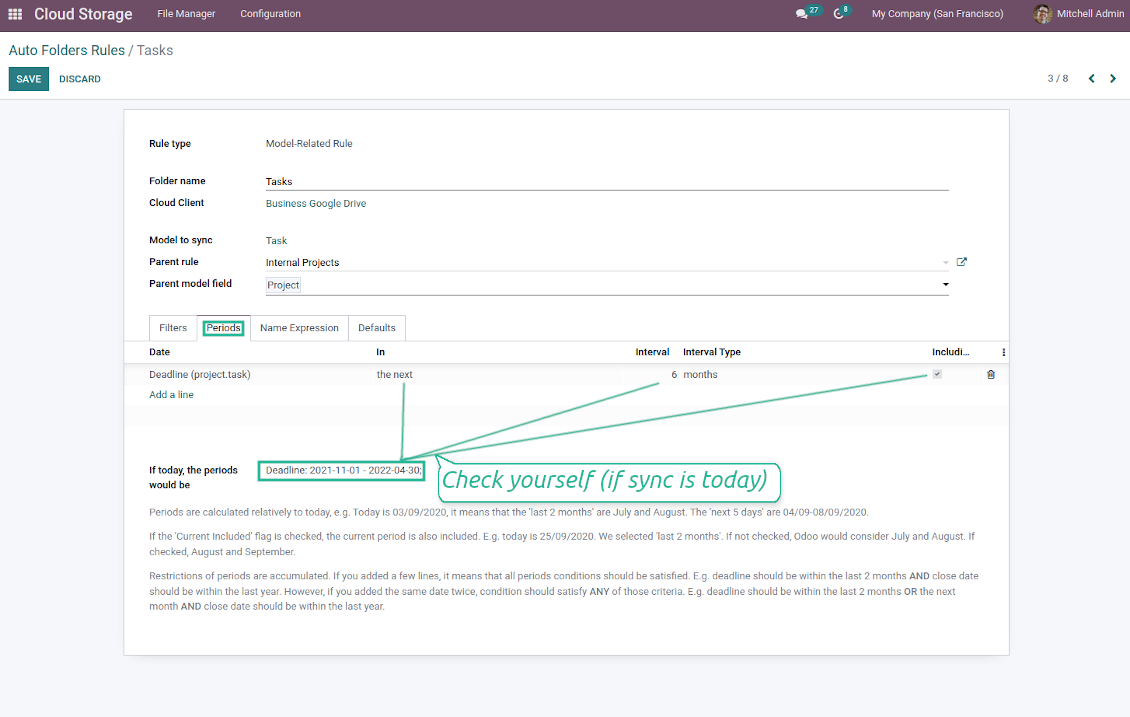The width and height of the screenshot is (1130, 717).
Task: Click the Save button
Action: (29, 79)
